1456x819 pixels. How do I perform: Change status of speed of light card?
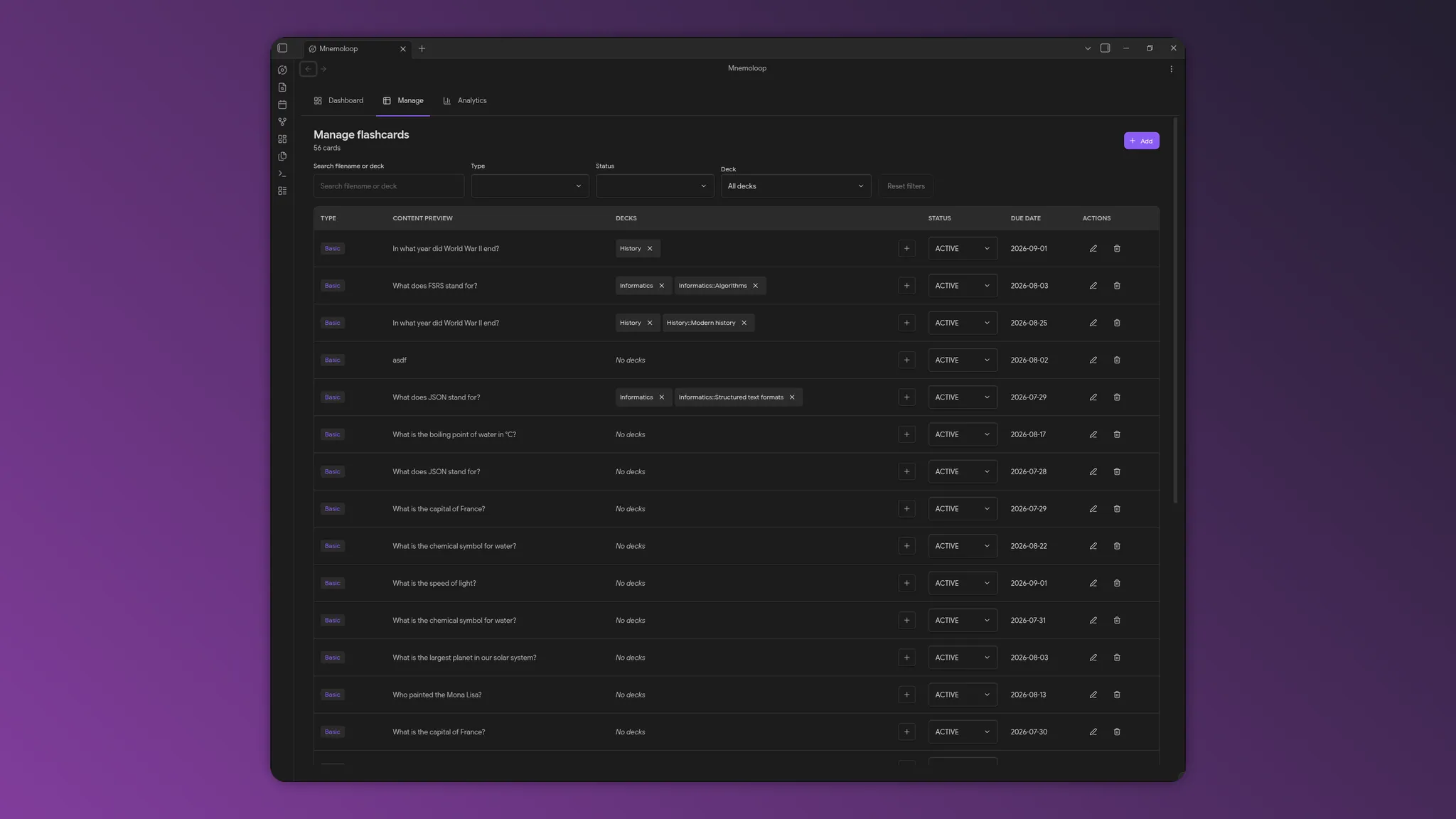coord(963,583)
